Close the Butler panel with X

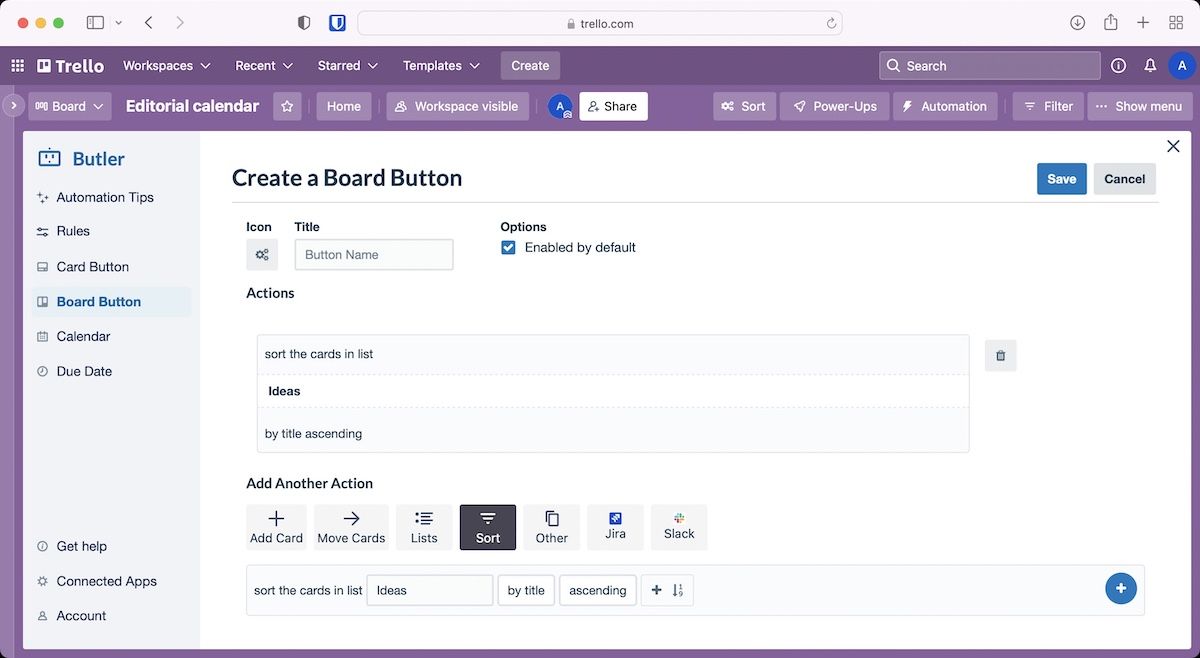click(x=1173, y=147)
